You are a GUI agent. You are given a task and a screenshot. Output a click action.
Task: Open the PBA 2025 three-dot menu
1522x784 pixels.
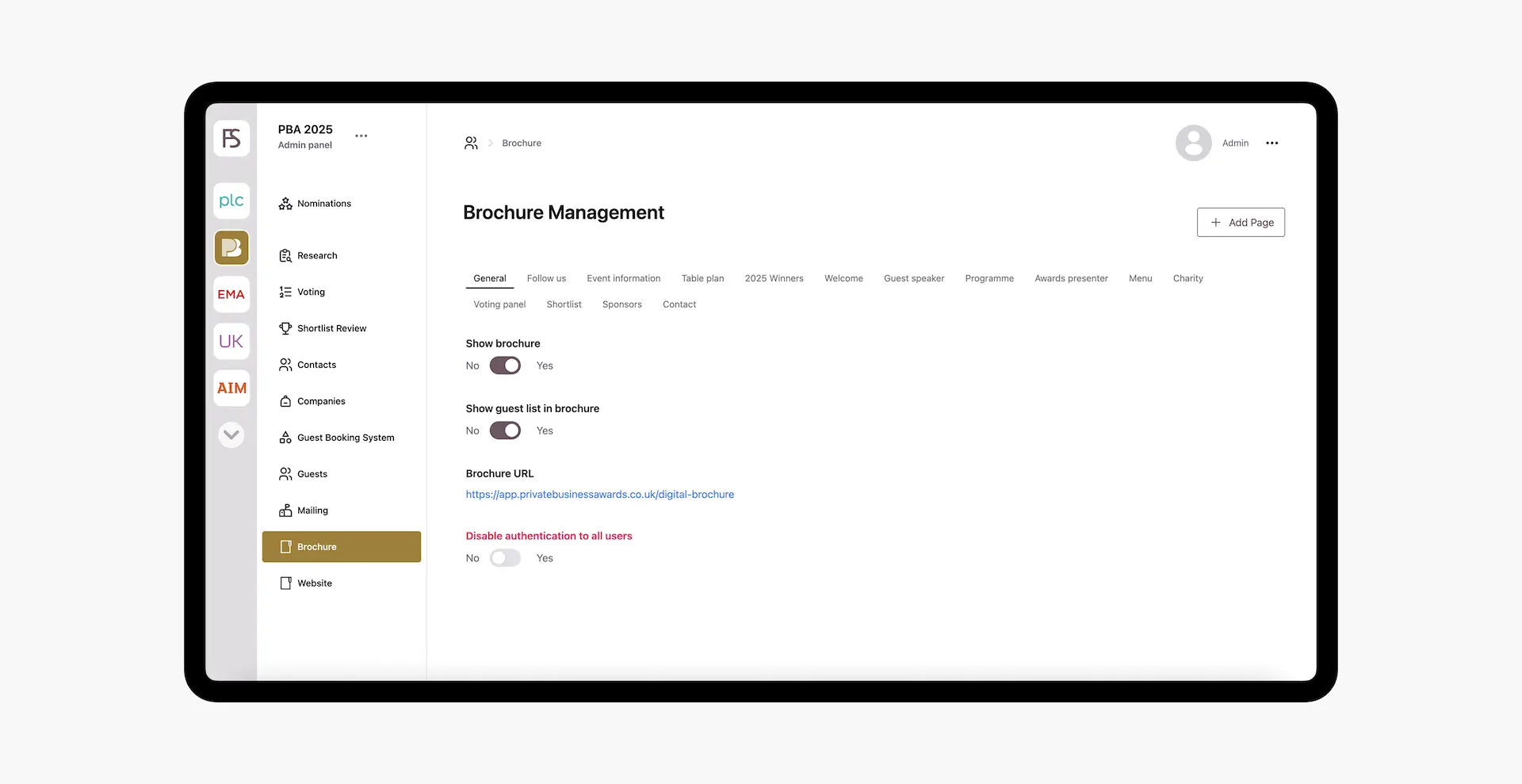[361, 136]
